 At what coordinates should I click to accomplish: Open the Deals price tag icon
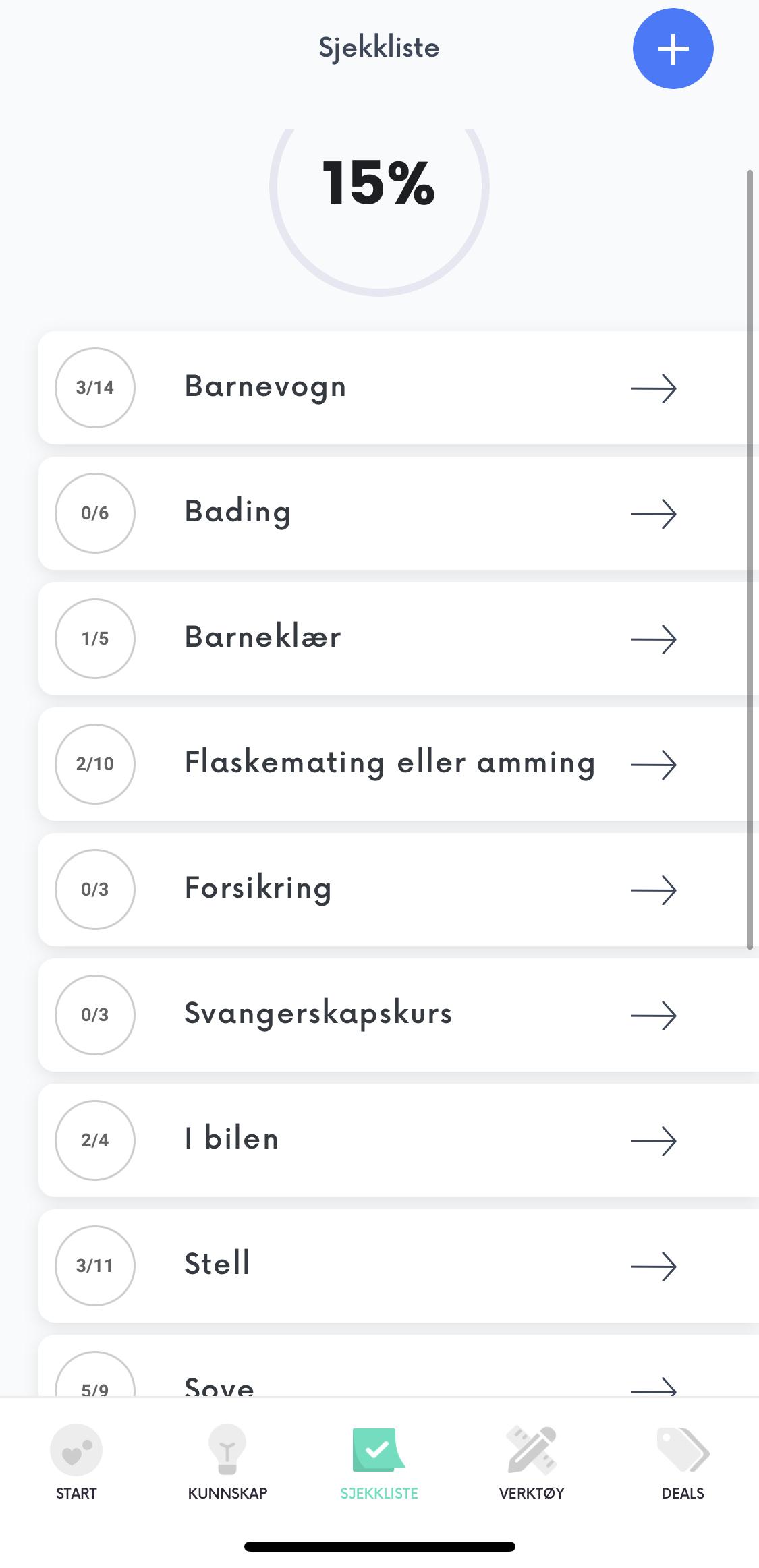682,1449
